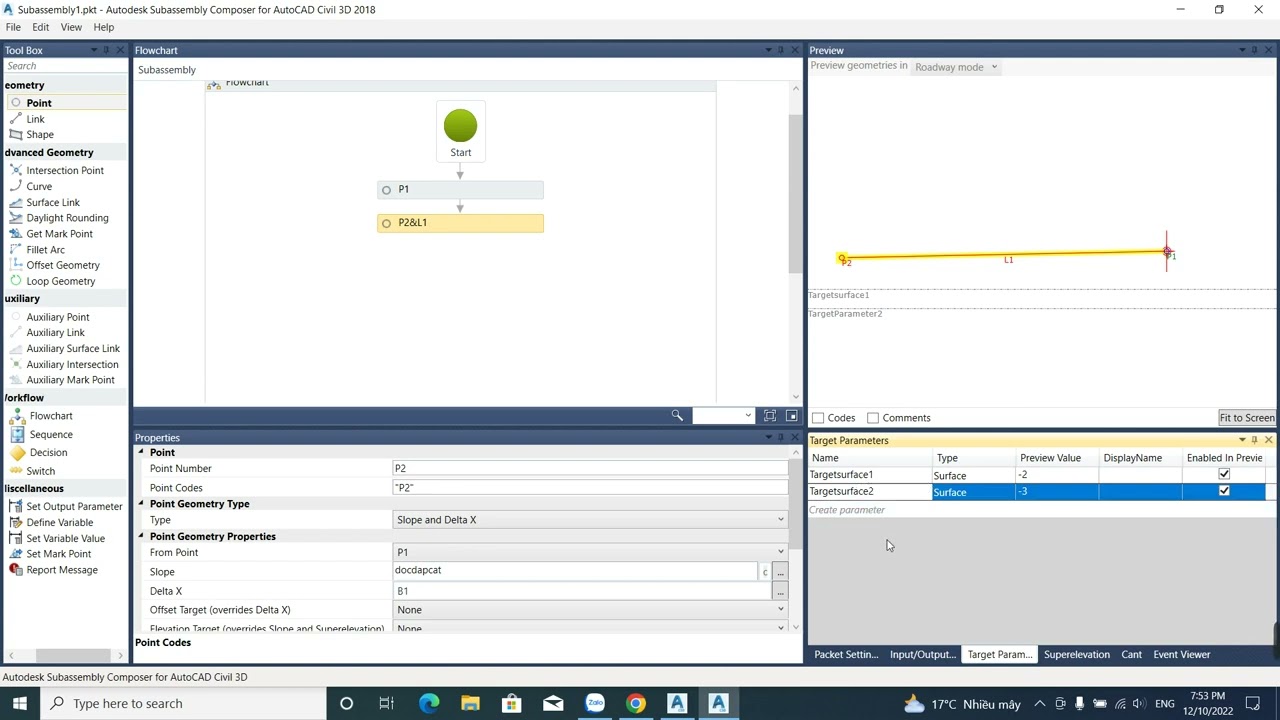Collapse the Point Geometry Properties section
The image size is (1280, 720).
(141, 536)
